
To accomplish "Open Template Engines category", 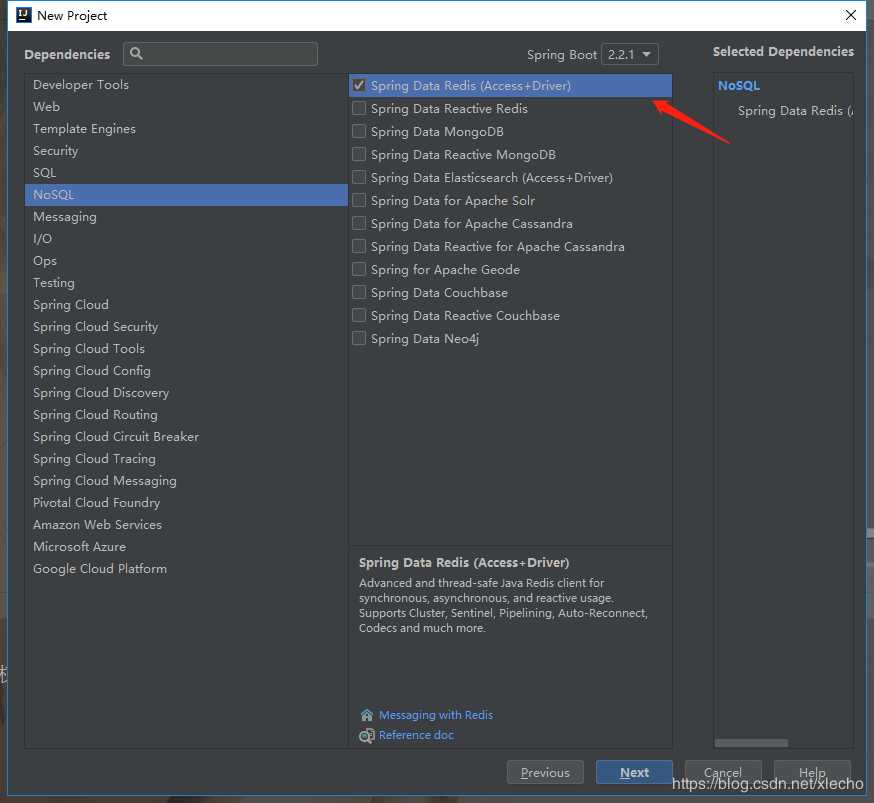I will (x=186, y=129).
